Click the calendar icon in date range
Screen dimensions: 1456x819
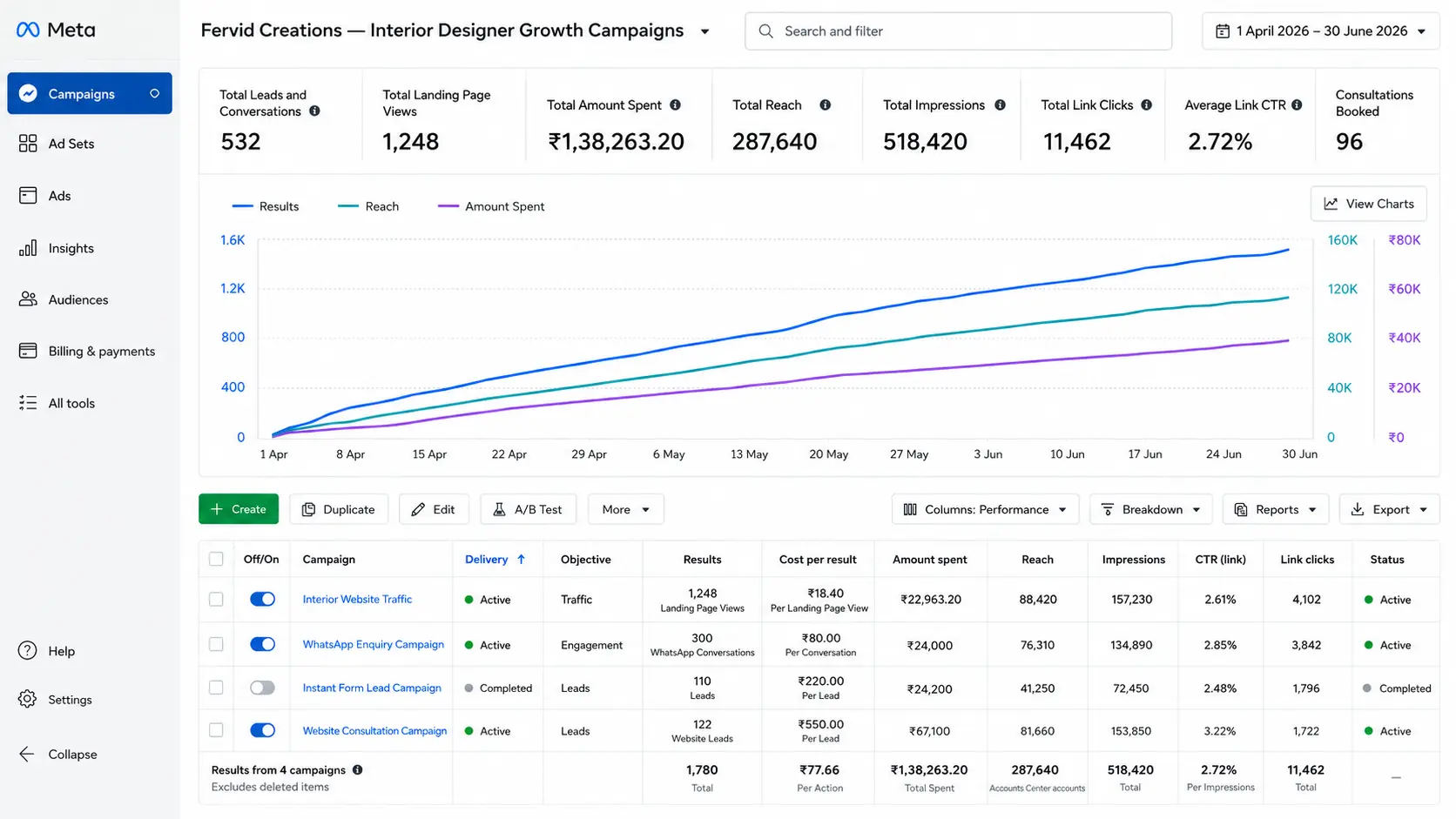(x=1223, y=31)
